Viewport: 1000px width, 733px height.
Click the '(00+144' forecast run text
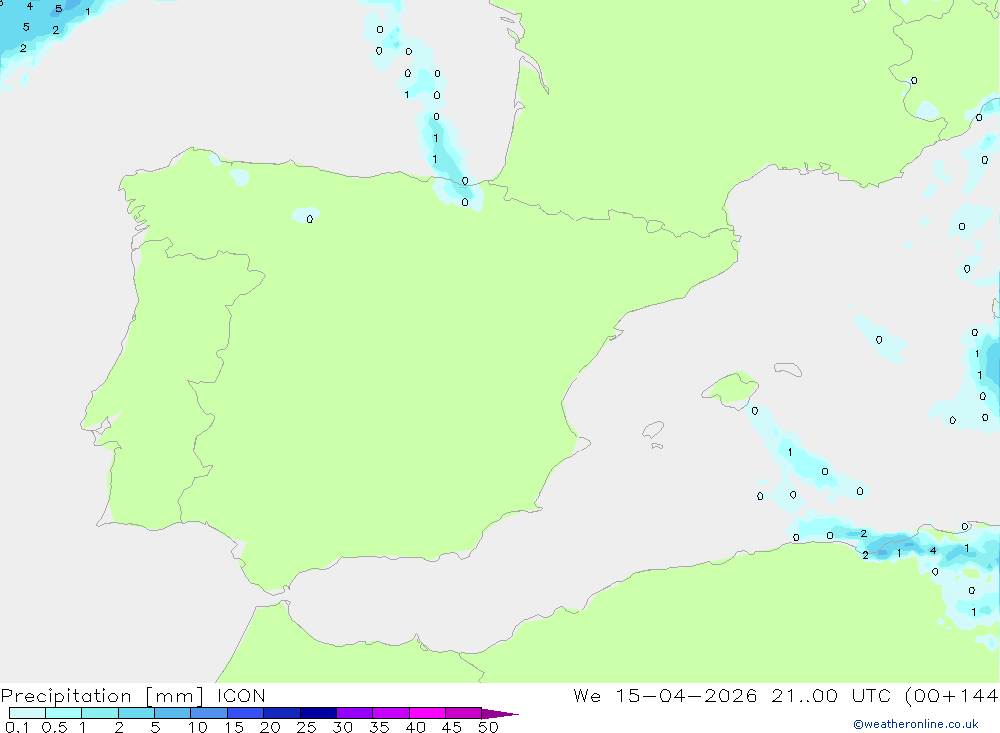point(952,696)
